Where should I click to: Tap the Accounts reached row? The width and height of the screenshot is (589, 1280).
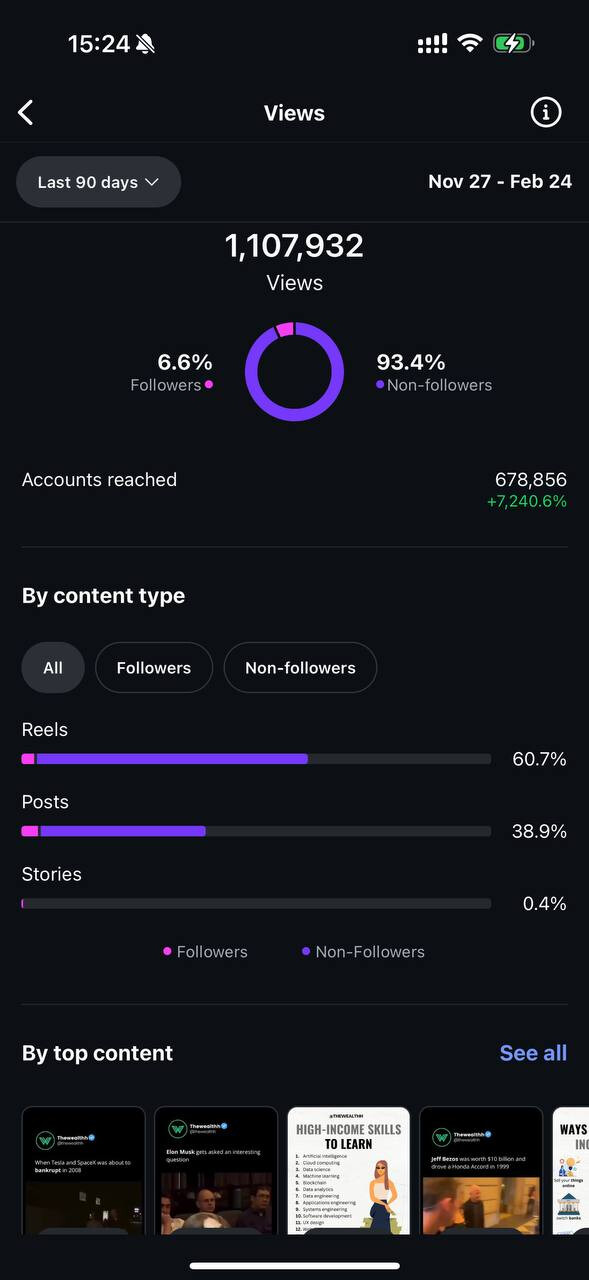(x=294, y=490)
